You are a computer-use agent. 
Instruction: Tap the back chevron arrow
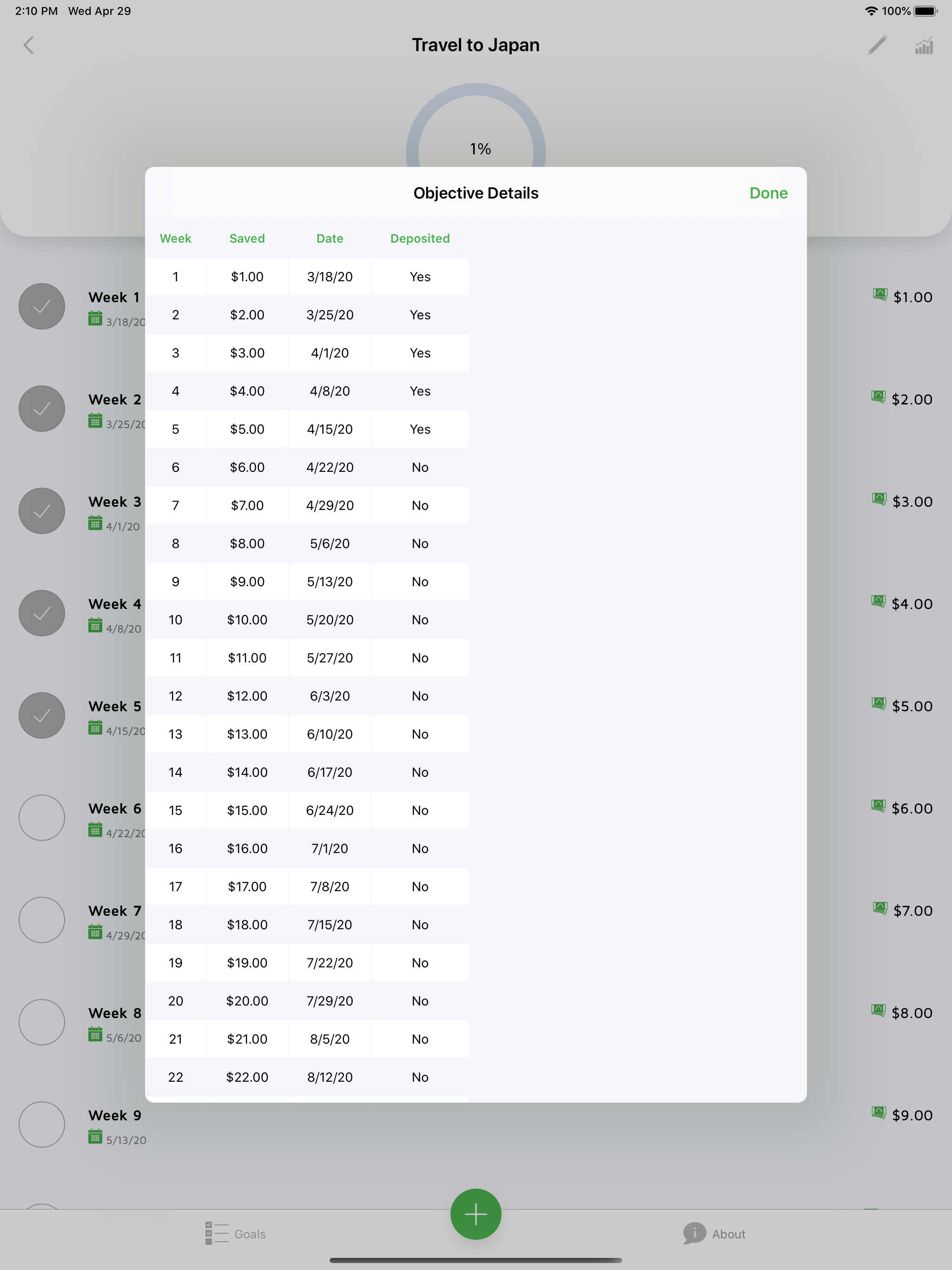tap(29, 46)
